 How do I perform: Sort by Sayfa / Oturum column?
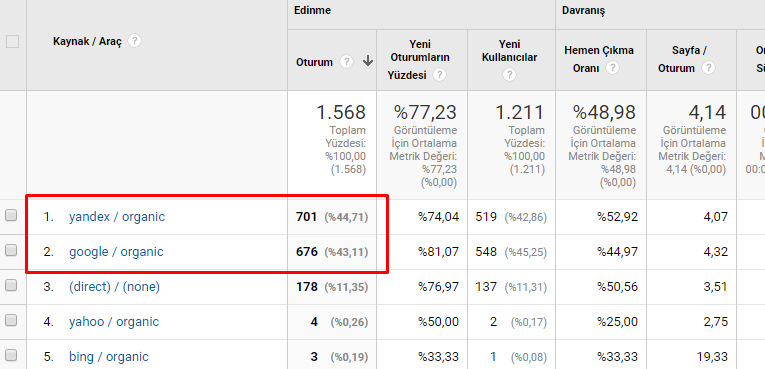683,59
